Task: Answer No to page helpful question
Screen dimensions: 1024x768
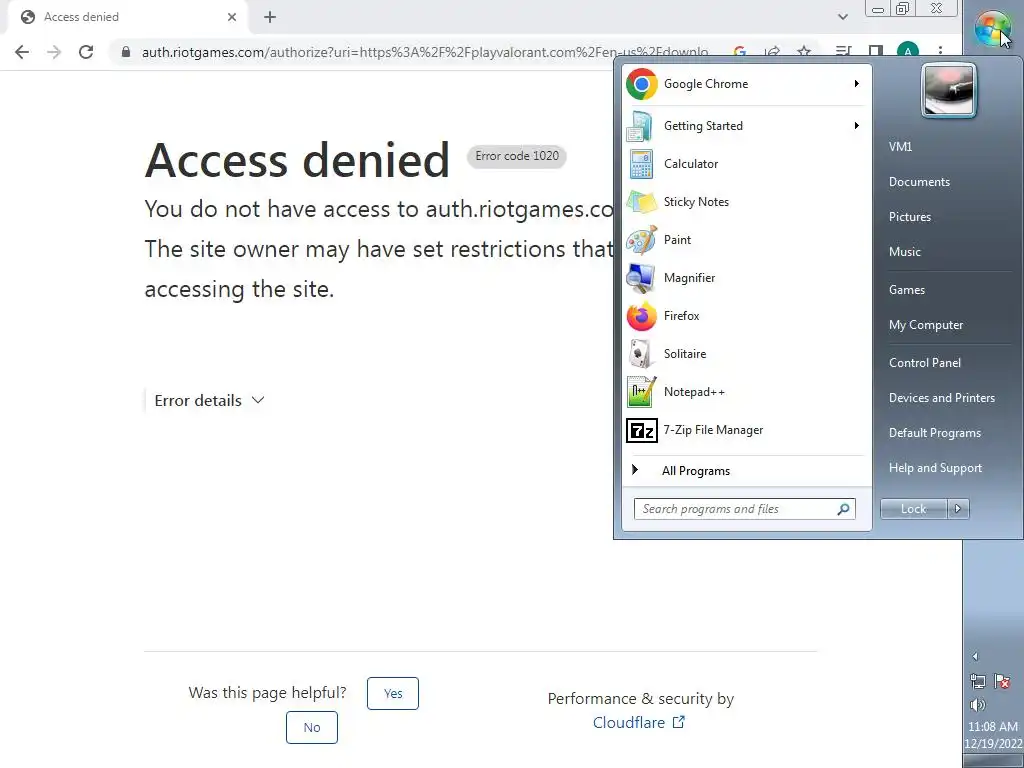Action: tap(312, 728)
